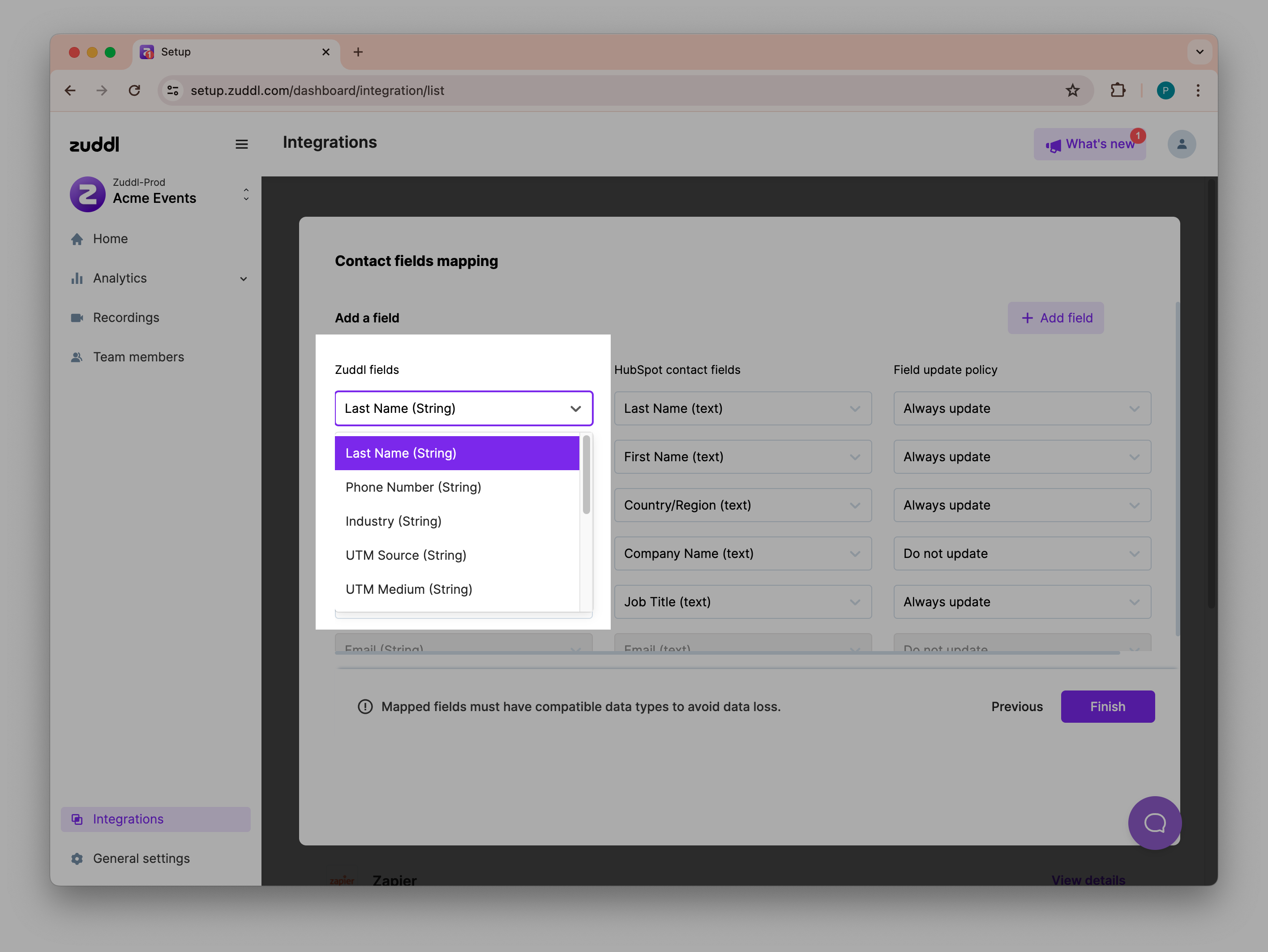Open the site info icon in address bar
The width and height of the screenshot is (1268, 952).
[172, 90]
